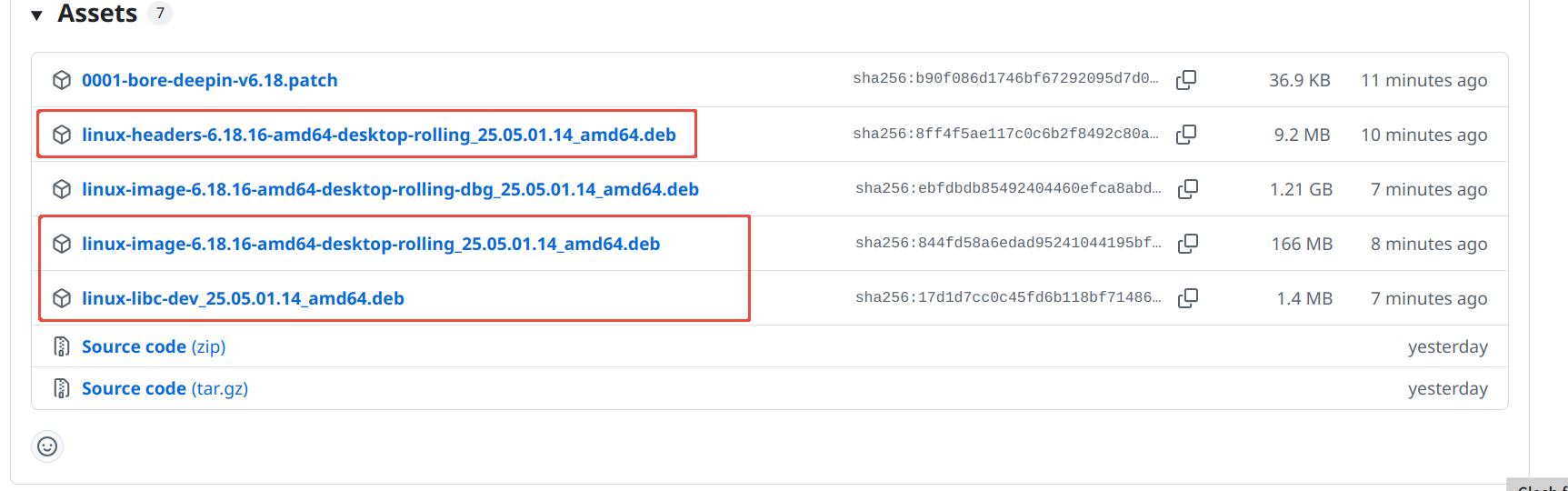Collapse the Assets section triangle

tap(37, 15)
